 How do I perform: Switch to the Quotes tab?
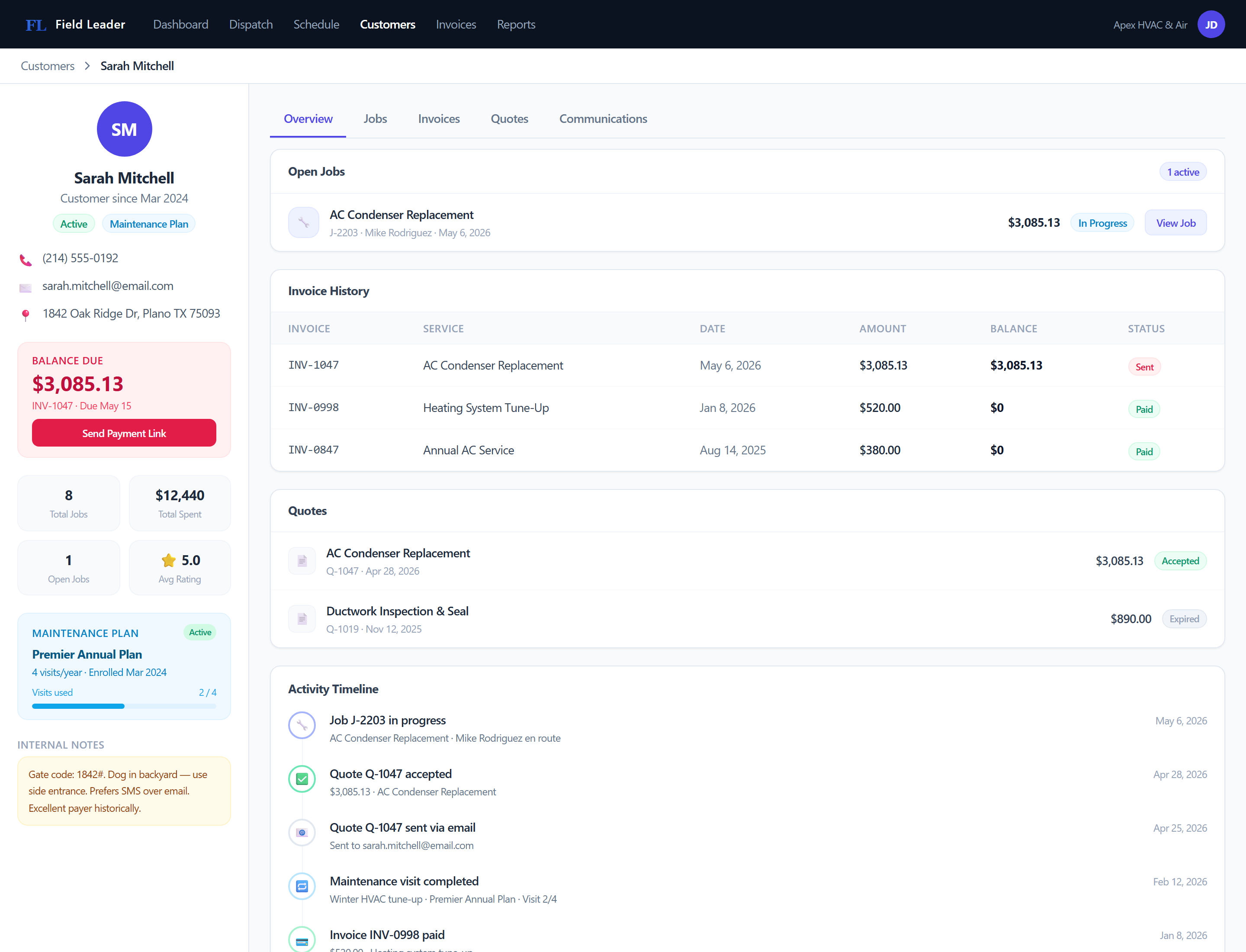point(509,119)
